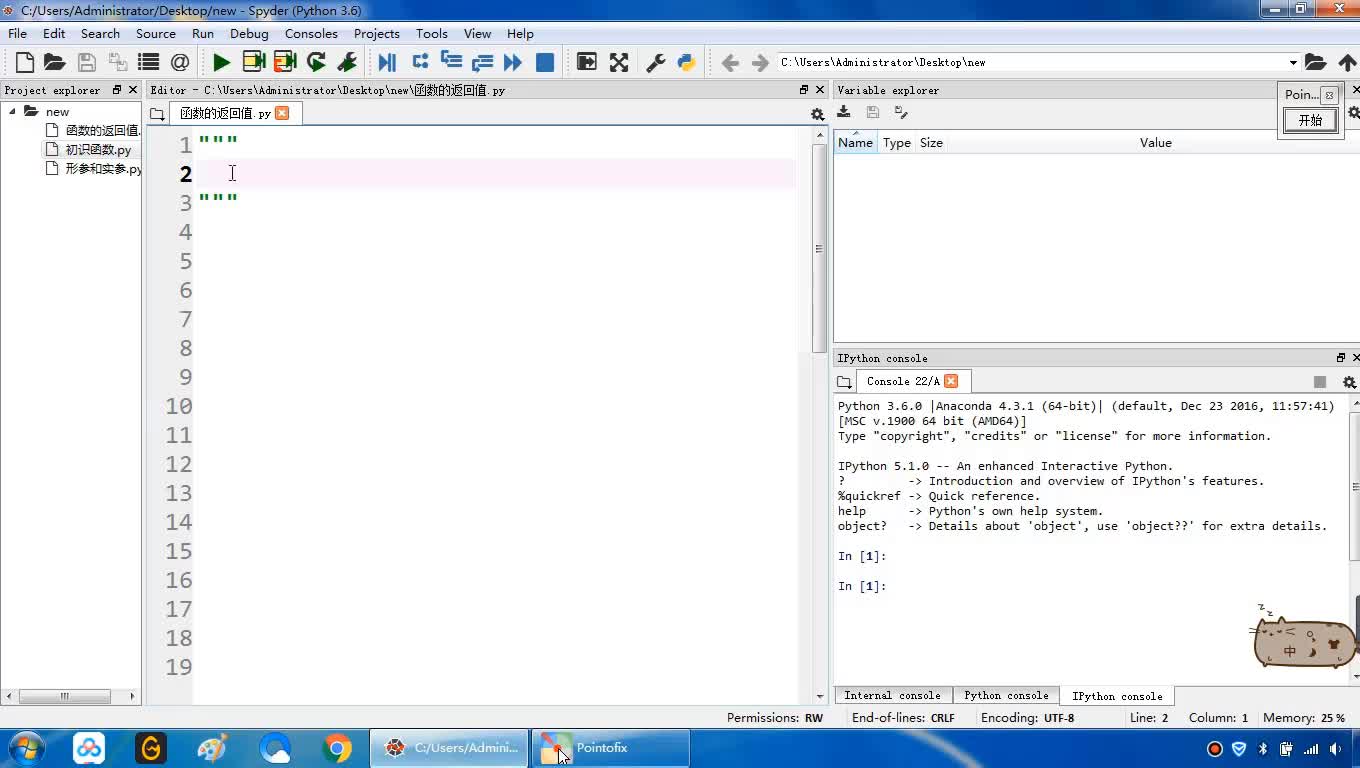
Task: Open Preferences with the wrench icon
Action: (x=656, y=62)
